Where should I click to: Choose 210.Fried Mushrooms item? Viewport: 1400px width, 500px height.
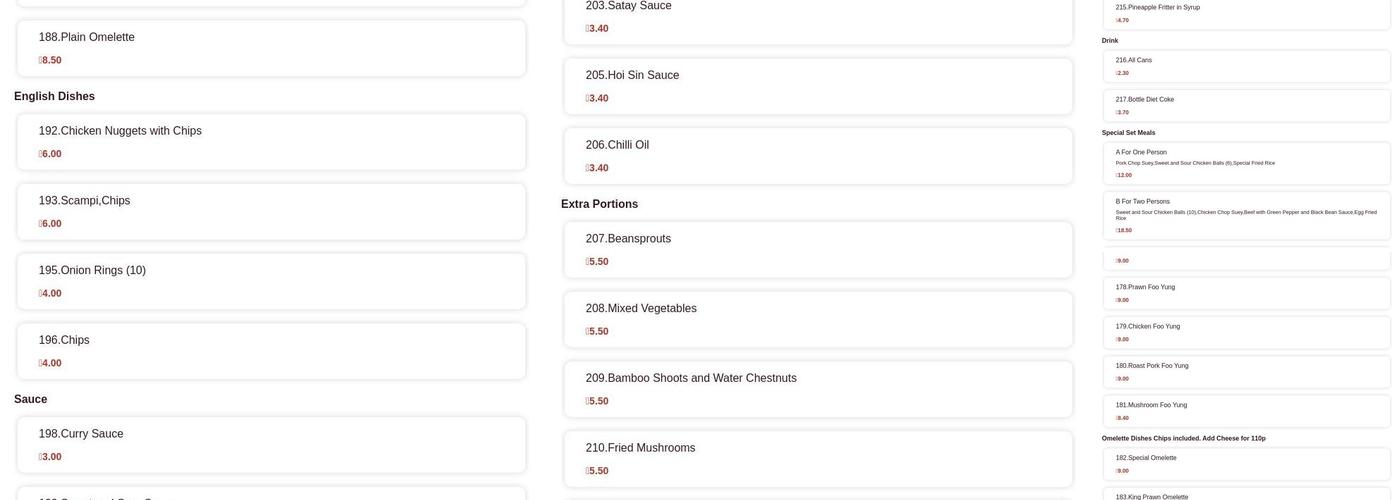coord(818,460)
